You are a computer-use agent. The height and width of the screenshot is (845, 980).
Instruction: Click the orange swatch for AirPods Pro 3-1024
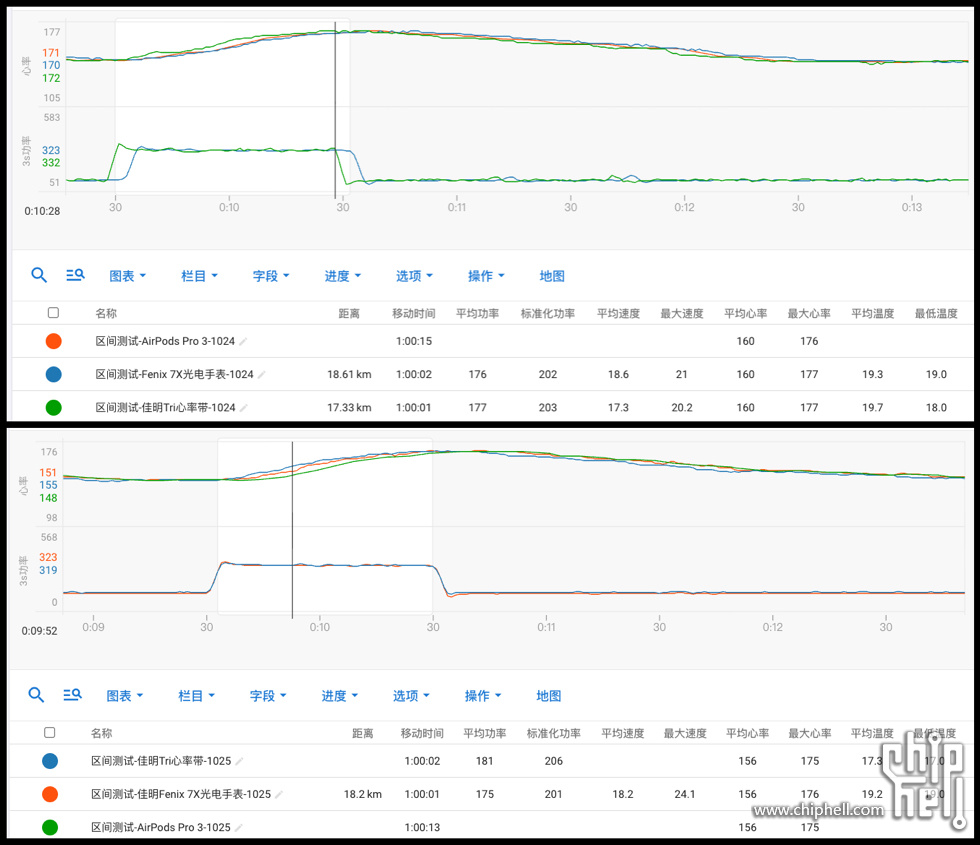pyautogui.click(x=54, y=341)
